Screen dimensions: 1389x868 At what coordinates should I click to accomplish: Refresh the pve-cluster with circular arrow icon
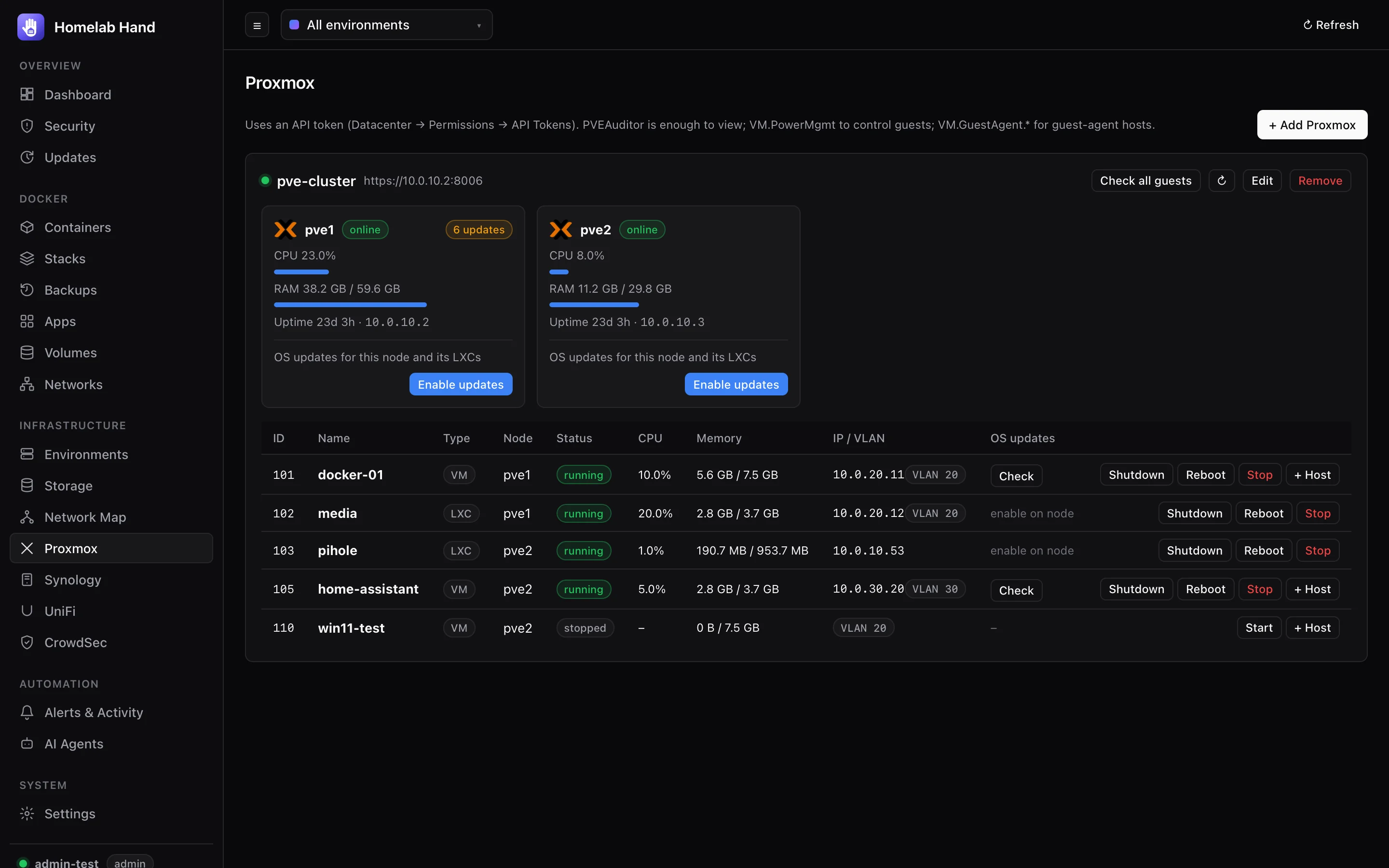coord(1221,181)
